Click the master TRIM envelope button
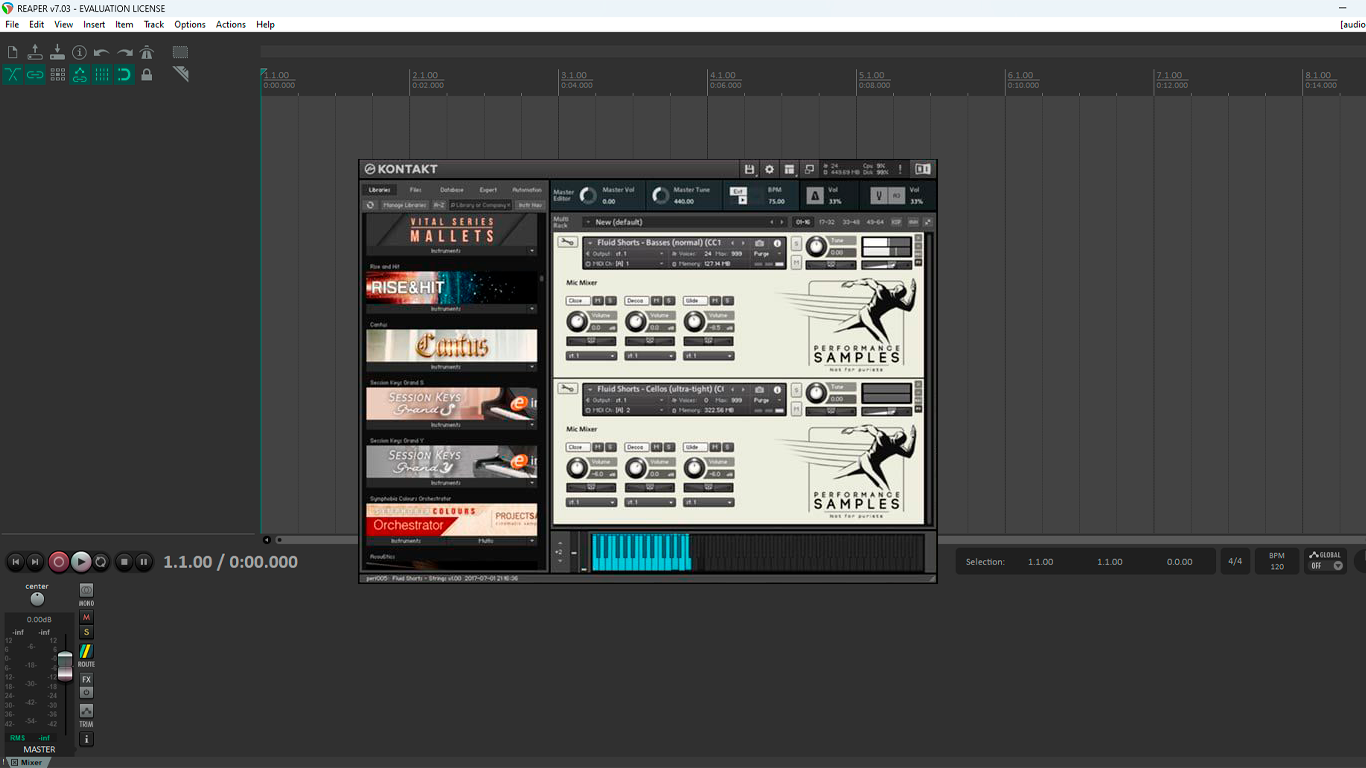The width and height of the screenshot is (1366, 768). pos(86,711)
